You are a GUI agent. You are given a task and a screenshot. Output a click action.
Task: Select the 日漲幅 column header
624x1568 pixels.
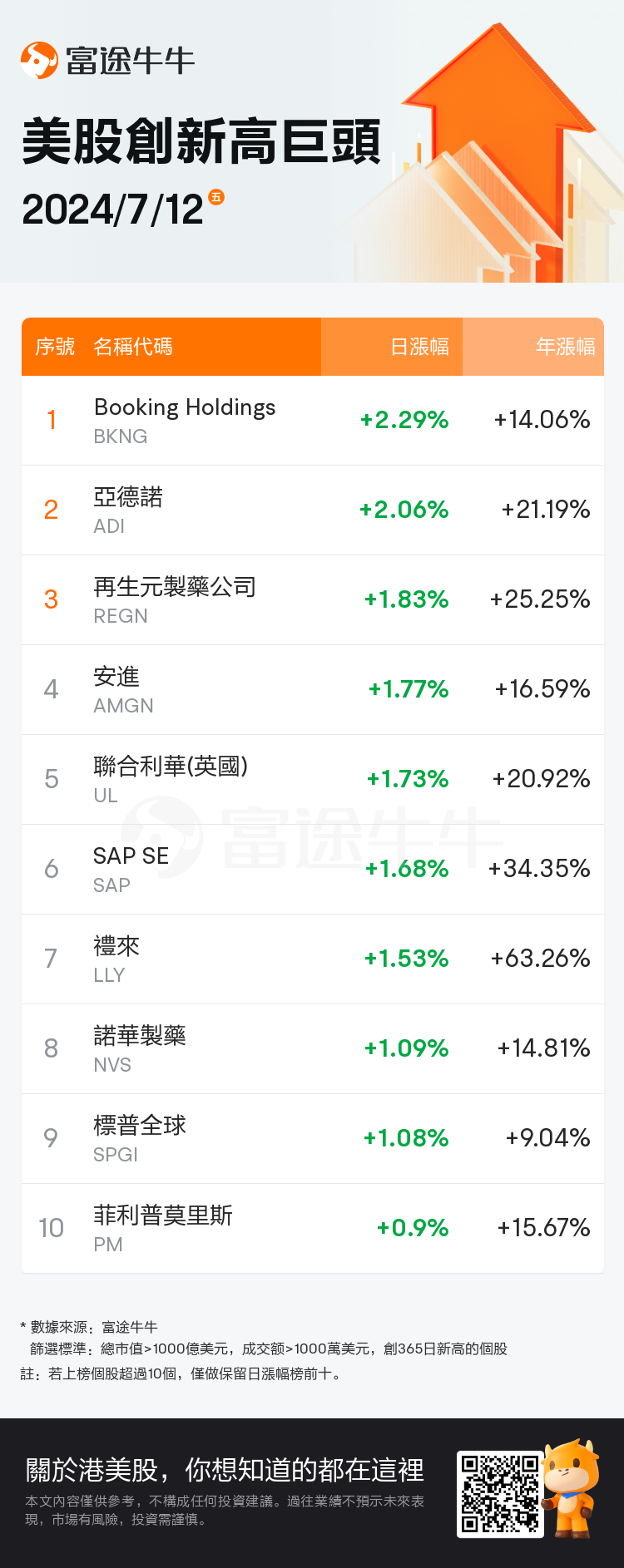(x=419, y=347)
